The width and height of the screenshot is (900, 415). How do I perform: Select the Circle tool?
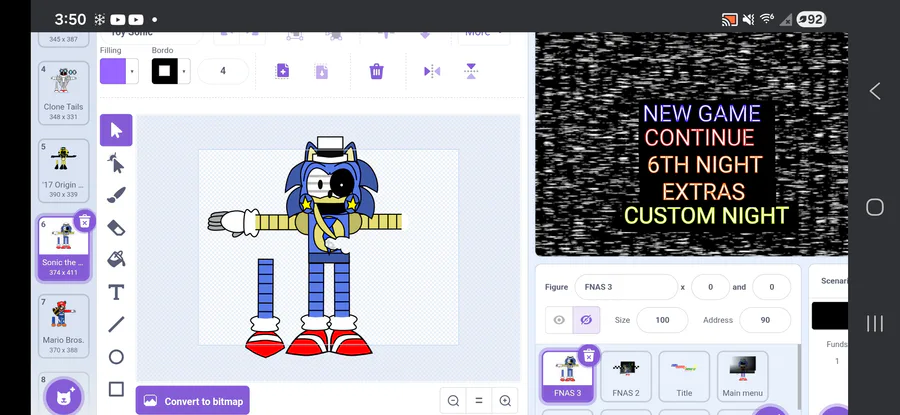coord(116,357)
